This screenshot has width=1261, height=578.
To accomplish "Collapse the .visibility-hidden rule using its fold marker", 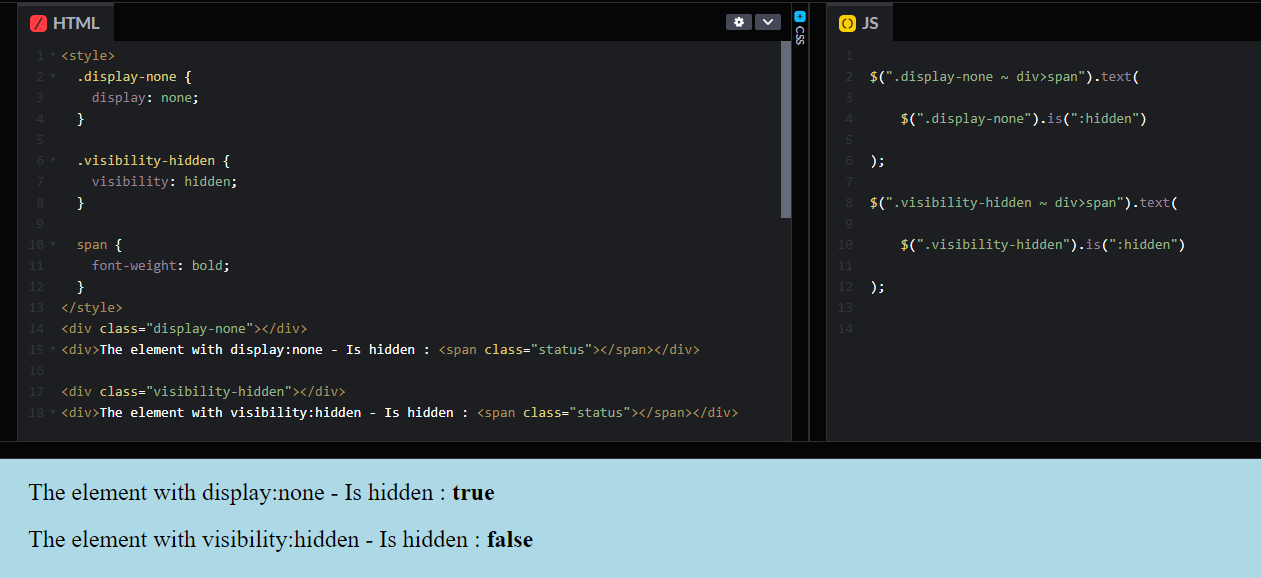I will point(52,160).
